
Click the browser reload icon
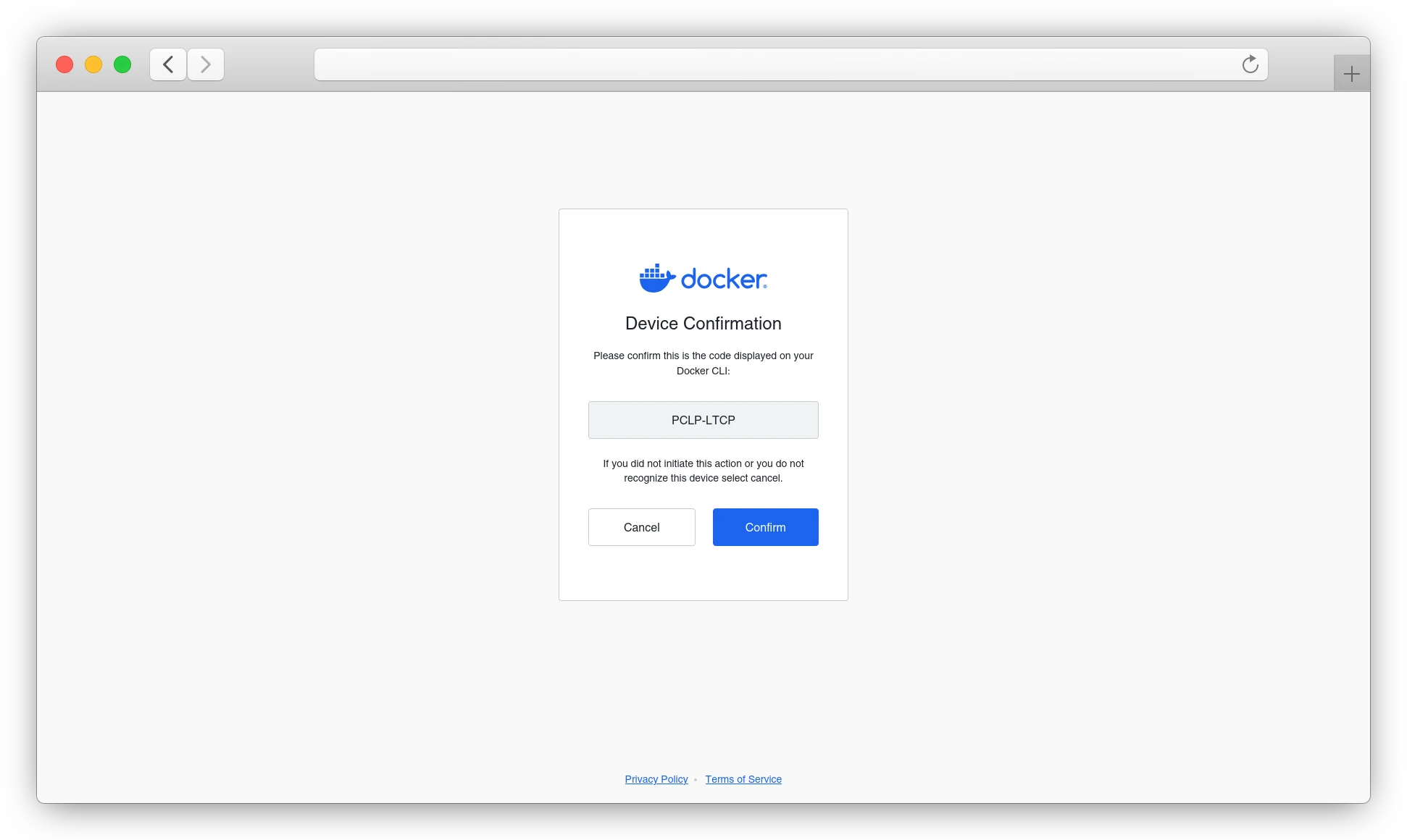pyautogui.click(x=1250, y=64)
